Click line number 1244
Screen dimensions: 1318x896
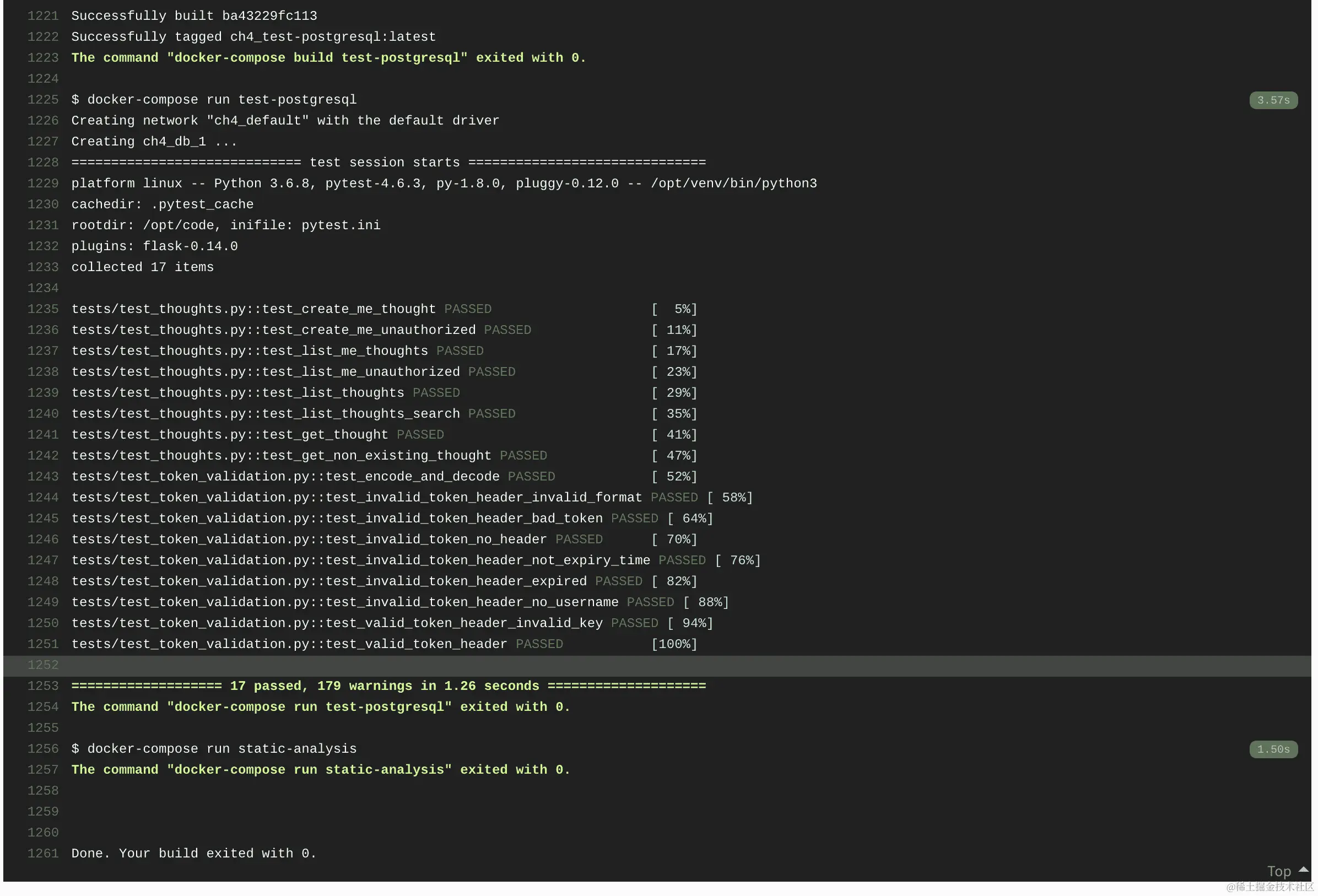(43, 498)
